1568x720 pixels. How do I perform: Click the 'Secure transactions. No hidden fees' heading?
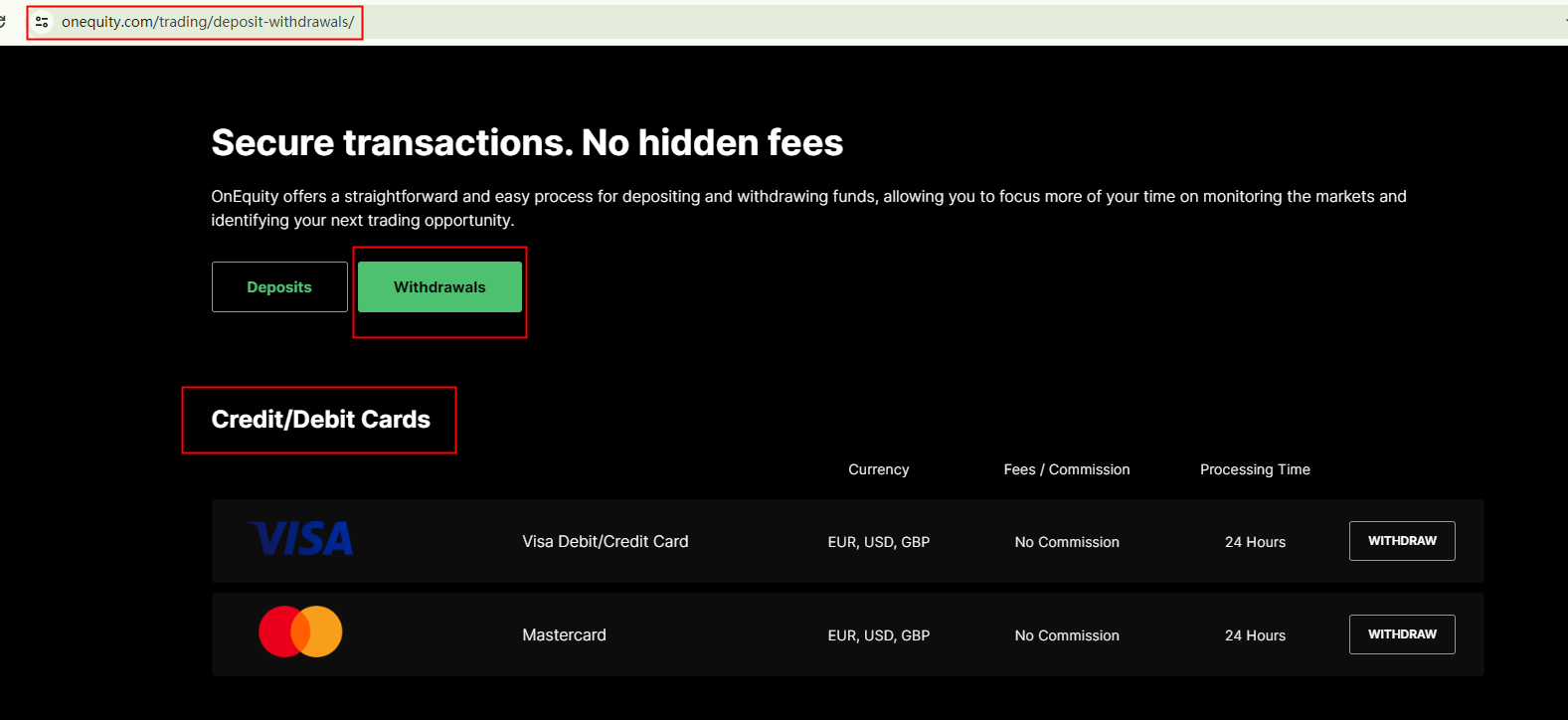pyautogui.click(x=527, y=143)
